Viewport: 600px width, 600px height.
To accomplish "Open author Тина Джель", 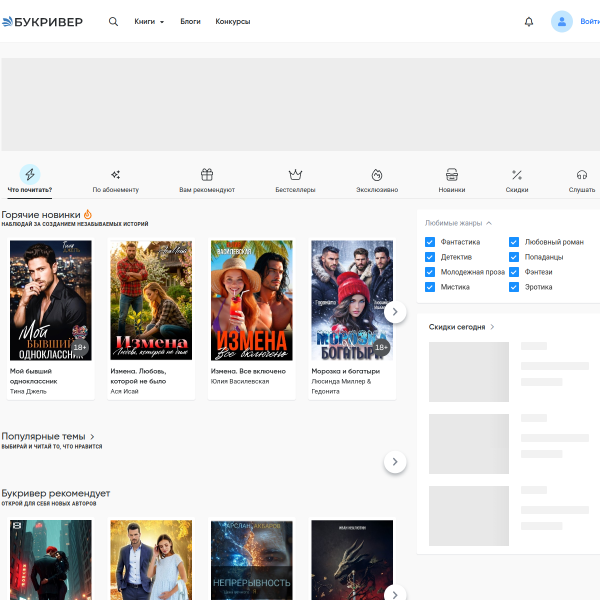I will pyautogui.click(x=28, y=391).
